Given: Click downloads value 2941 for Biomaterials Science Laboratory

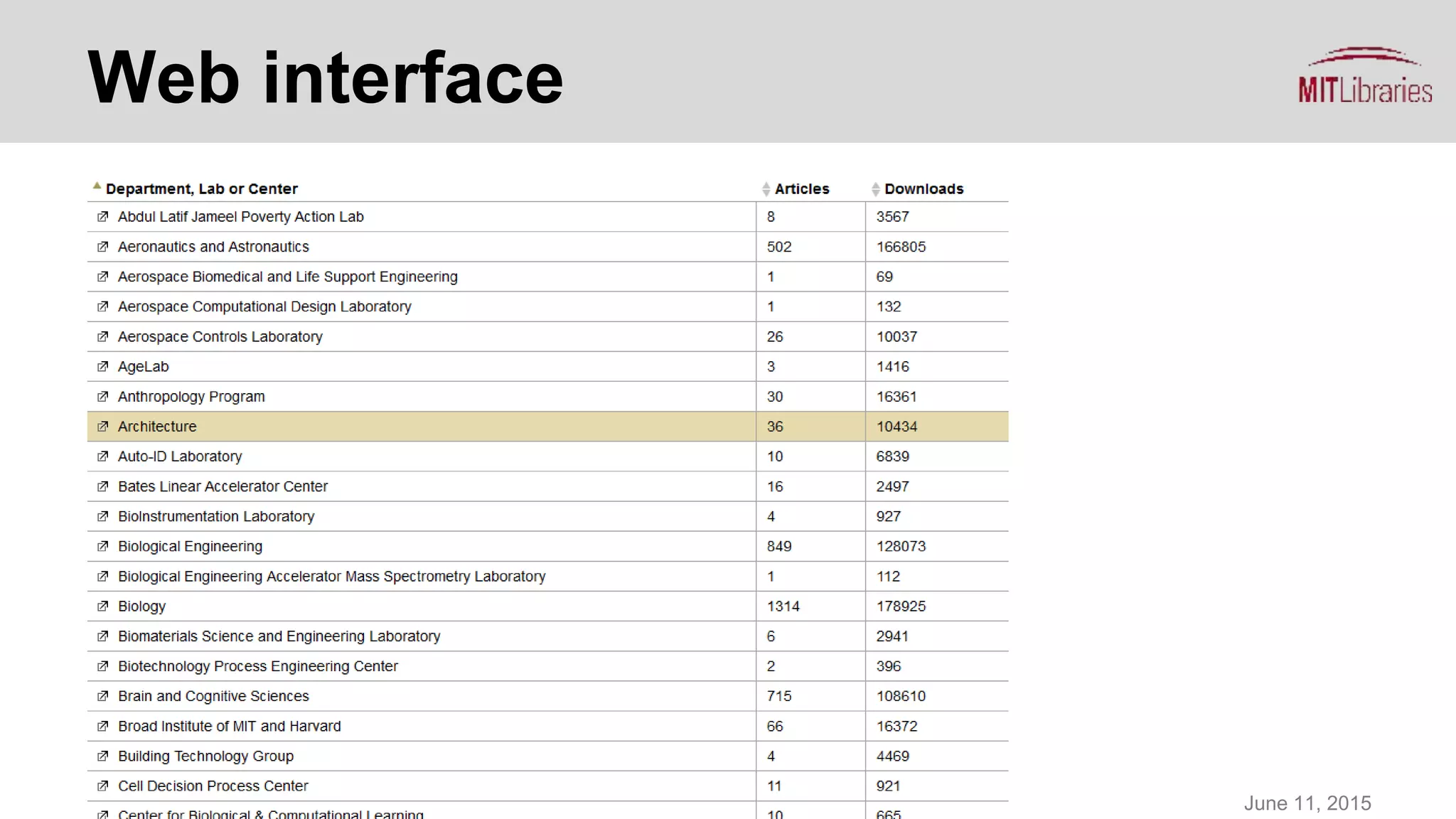Looking at the screenshot, I should [x=893, y=636].
